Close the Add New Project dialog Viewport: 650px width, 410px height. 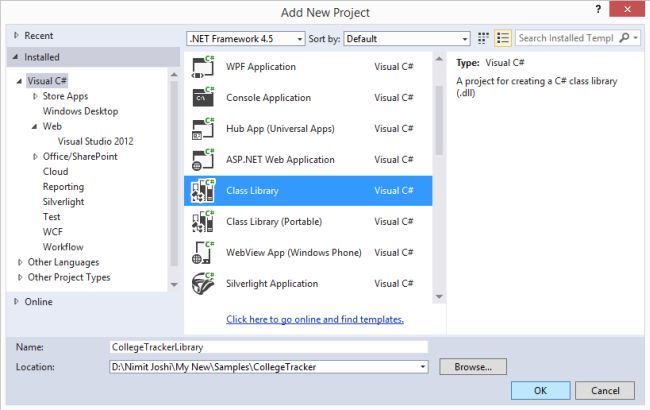coord(627,9)
